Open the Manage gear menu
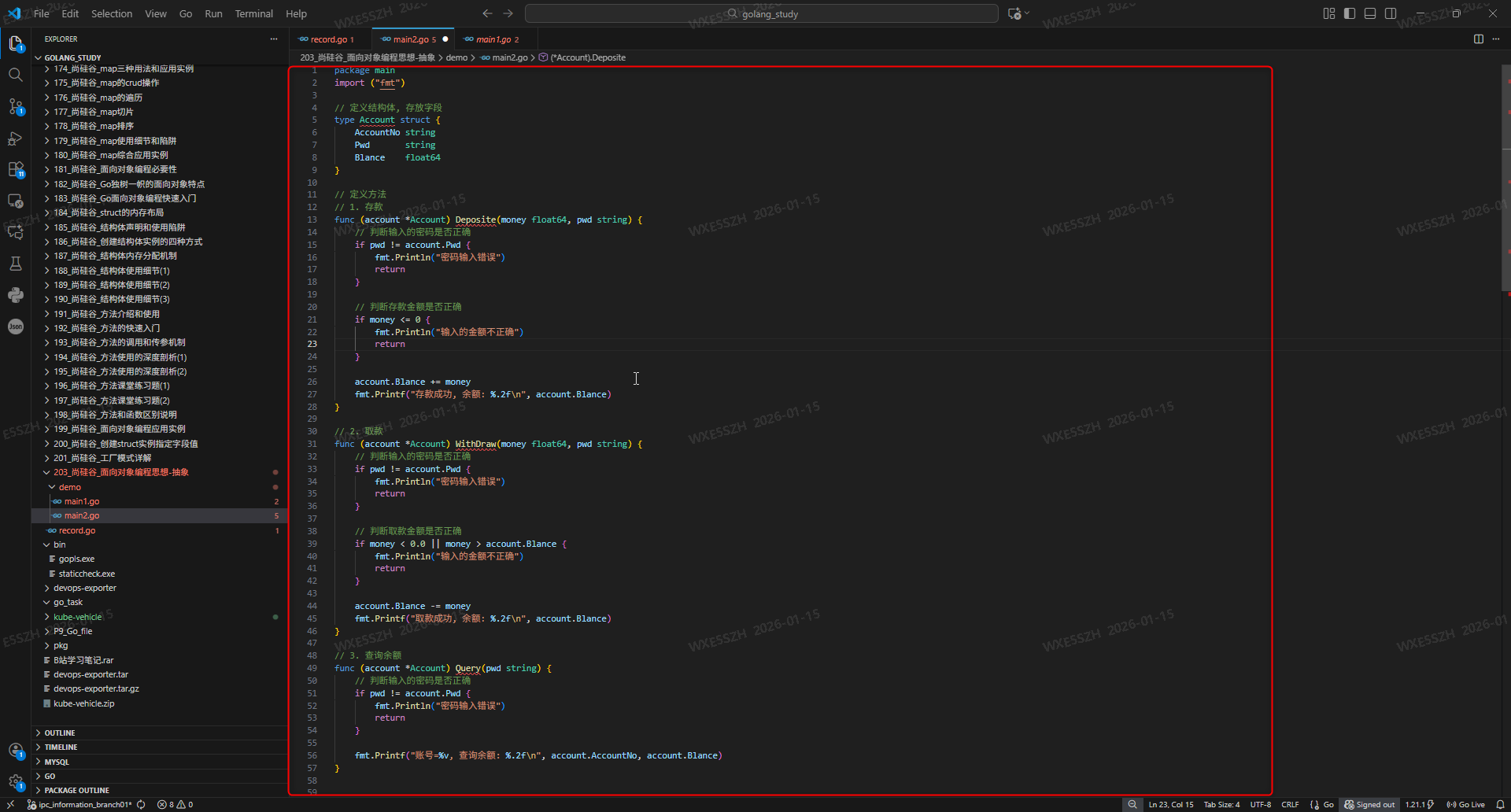 (16, 782)
